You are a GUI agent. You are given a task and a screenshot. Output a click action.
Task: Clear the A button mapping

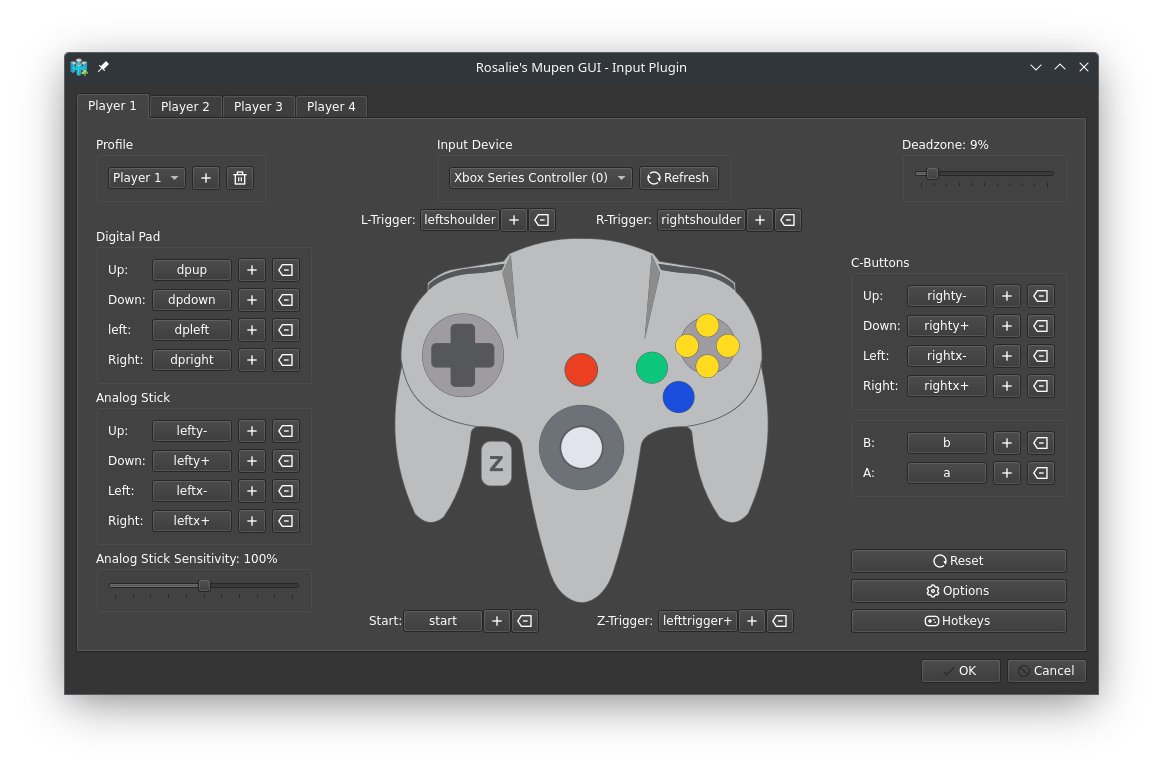(1041, 473)
